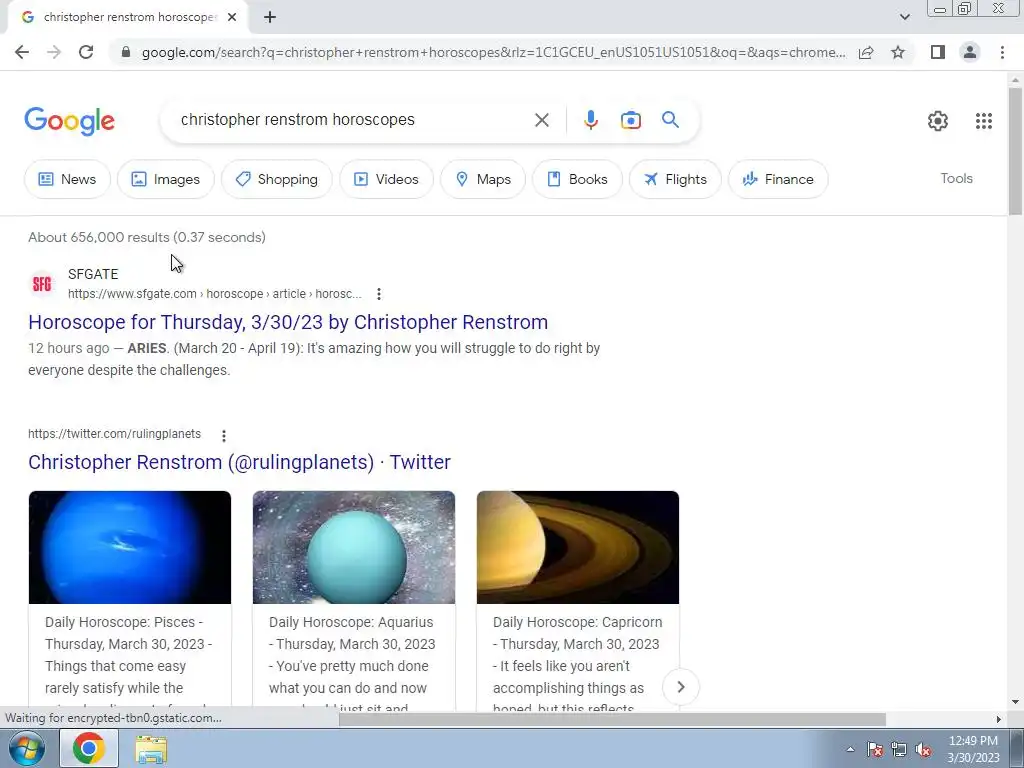
Task: Open the Neptune image Pisces card
Action: [x=130, y=547]
